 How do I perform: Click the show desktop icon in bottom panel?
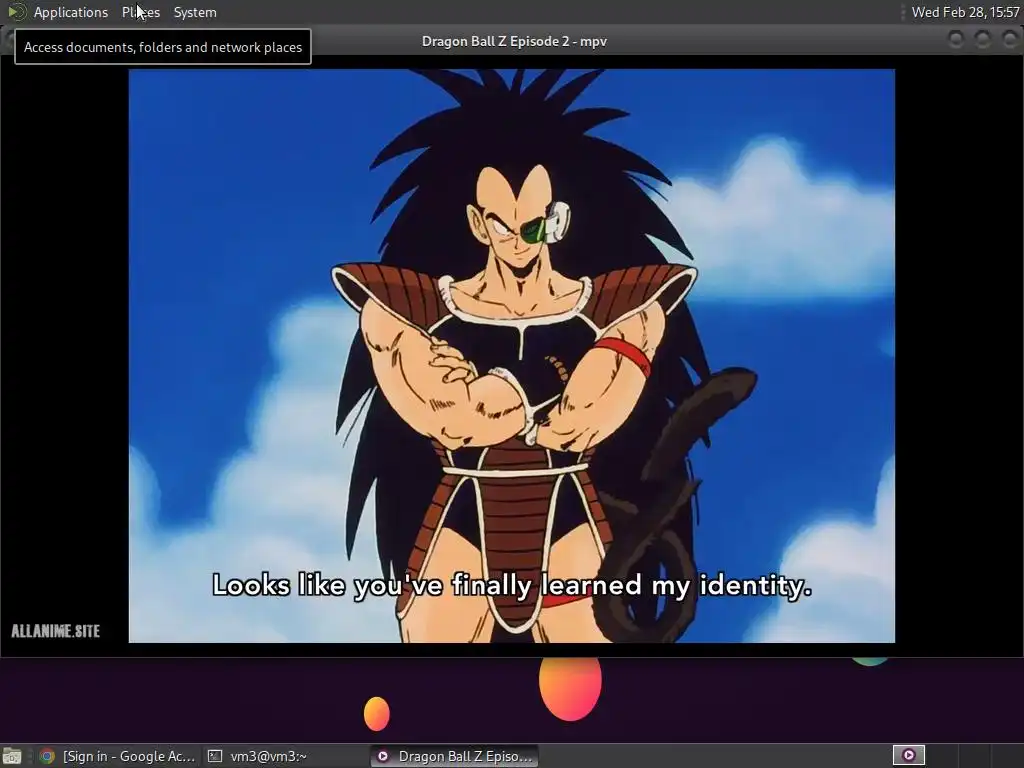click(x=12, y=756)
